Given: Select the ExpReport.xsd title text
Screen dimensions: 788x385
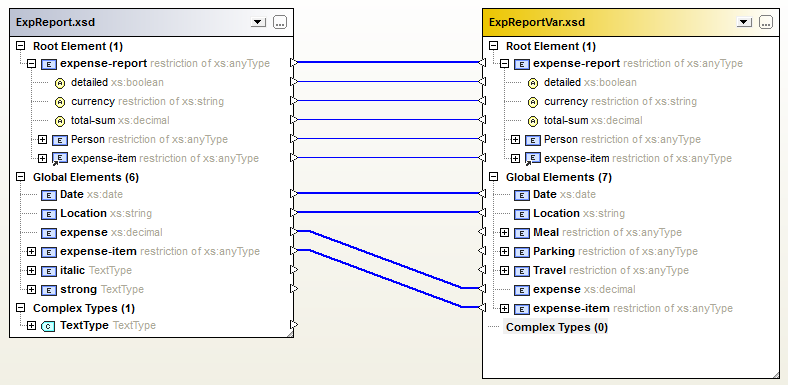Looking at the screenshot, I should (55, 23).
